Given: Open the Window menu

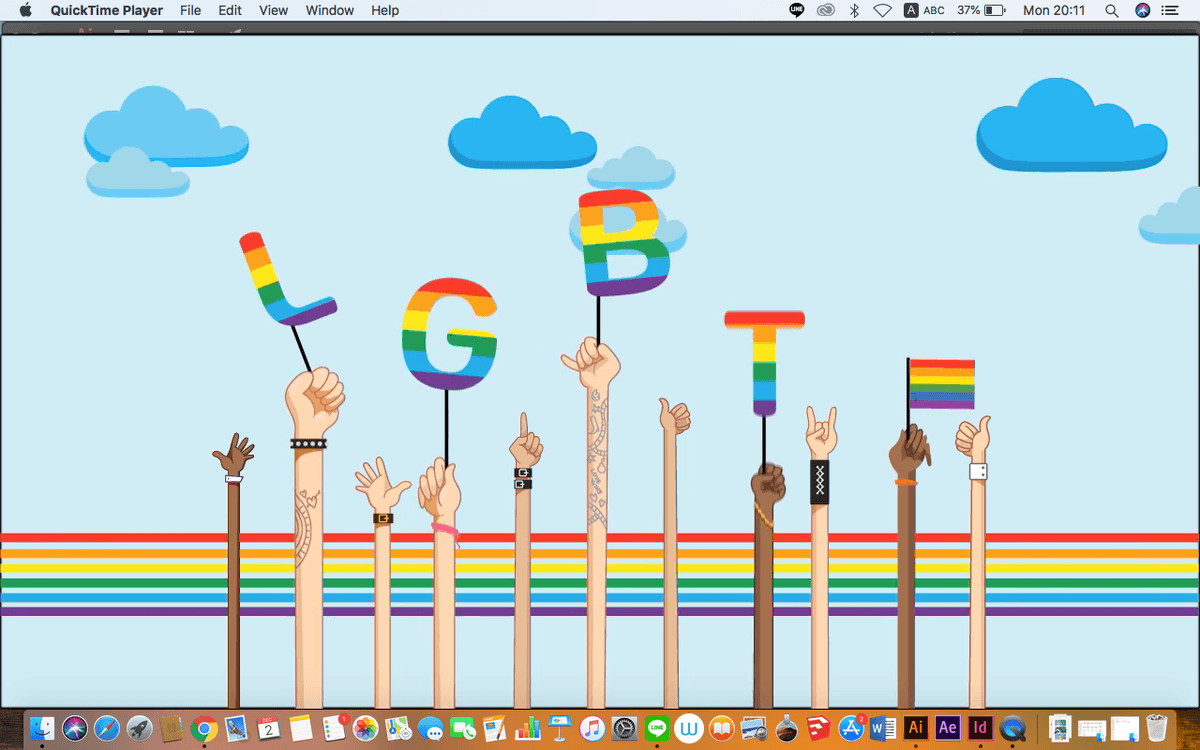Looking at the screenshot, I should coord(330,10).
